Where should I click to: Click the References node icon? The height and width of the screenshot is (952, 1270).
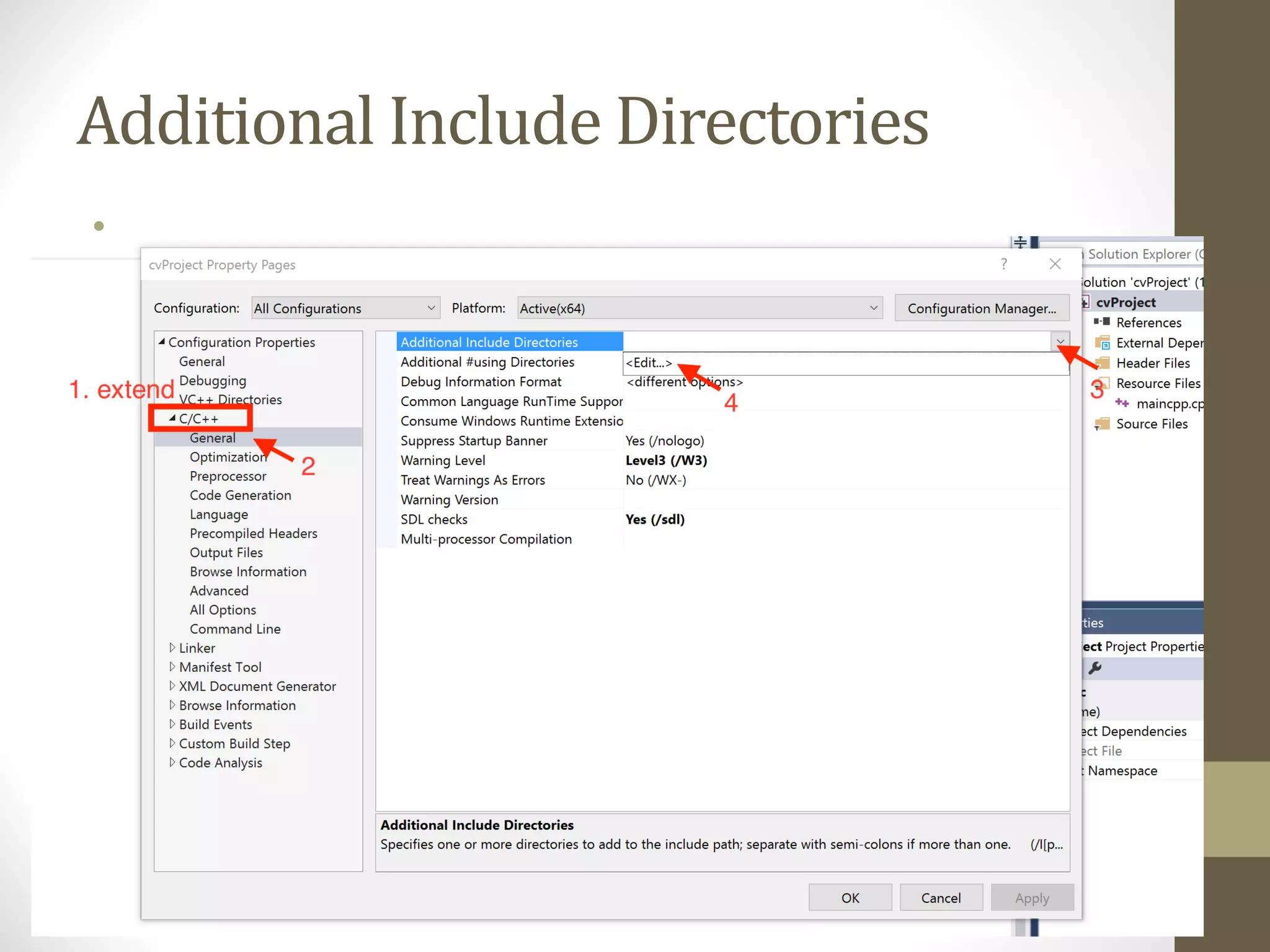click(x=1101, y=322)
